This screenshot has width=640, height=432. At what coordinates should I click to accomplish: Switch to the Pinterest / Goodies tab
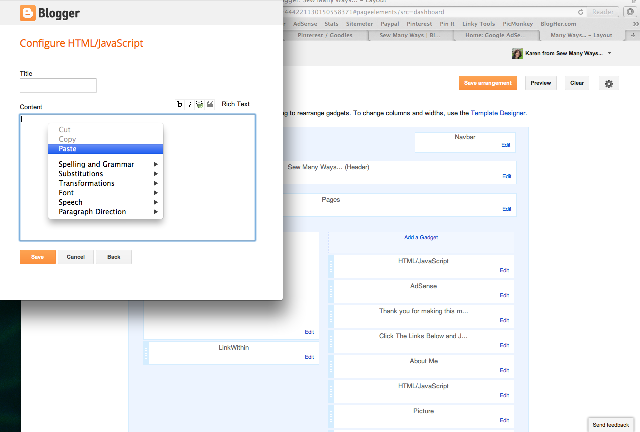325,35
